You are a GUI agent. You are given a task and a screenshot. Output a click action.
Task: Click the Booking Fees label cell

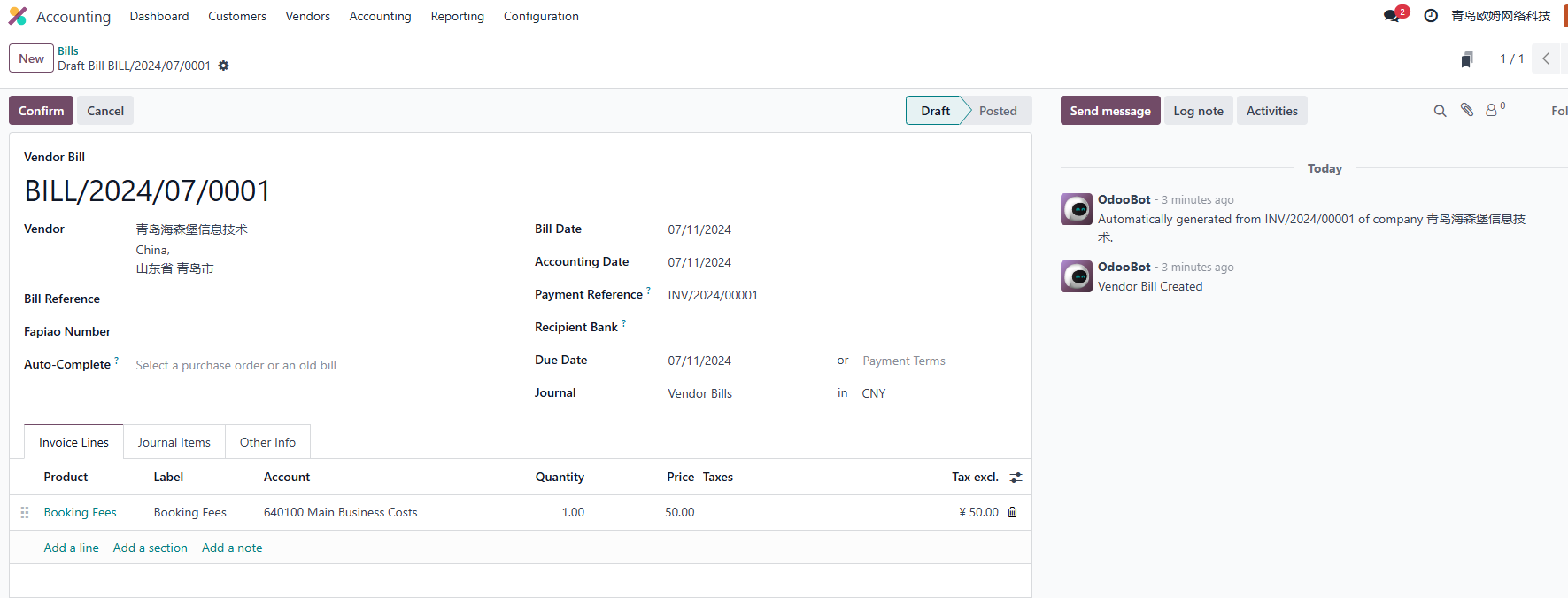pyautogui.click(x=189, y=512)
